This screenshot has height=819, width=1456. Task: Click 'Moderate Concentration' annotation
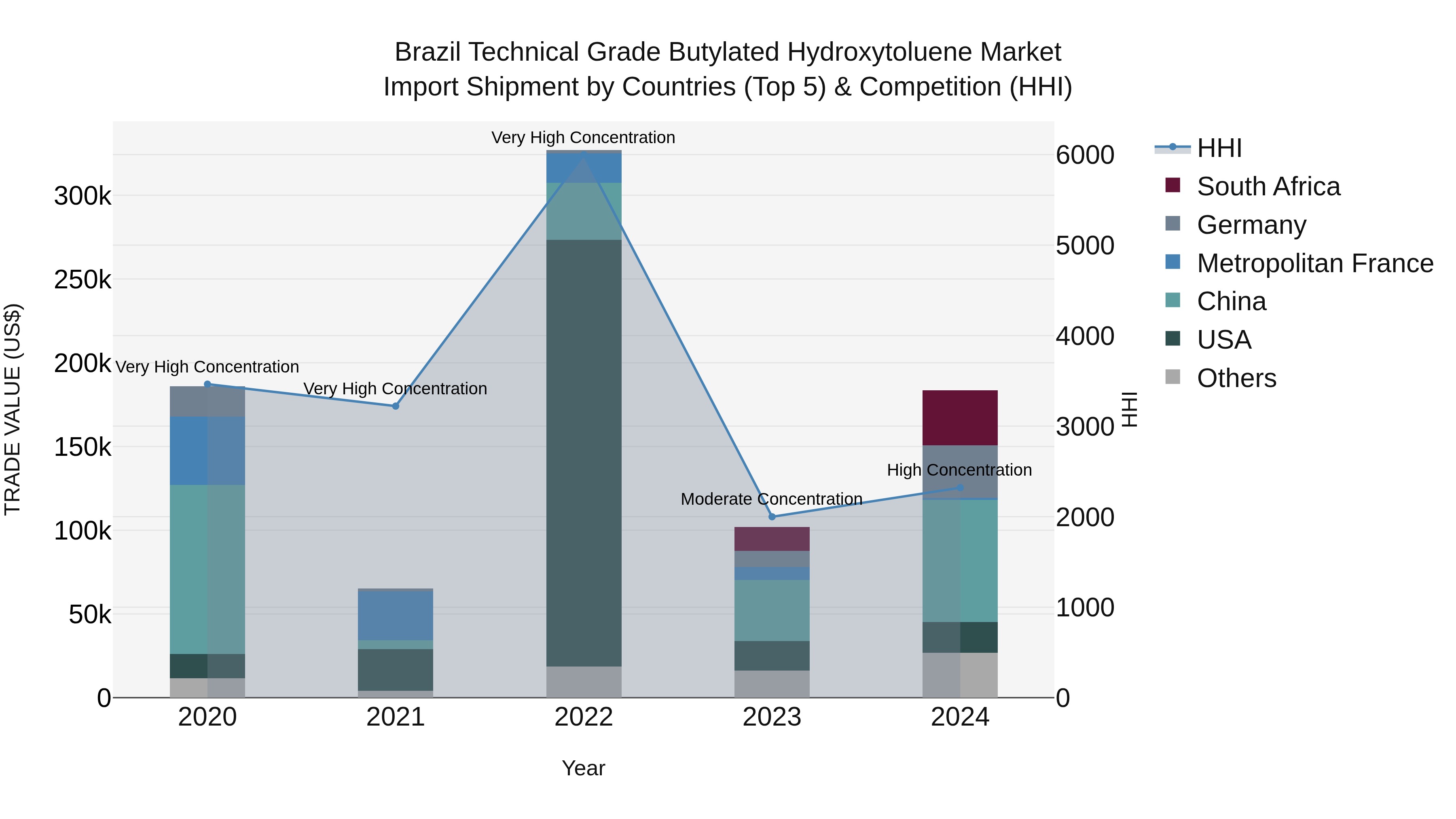(772, 499)
